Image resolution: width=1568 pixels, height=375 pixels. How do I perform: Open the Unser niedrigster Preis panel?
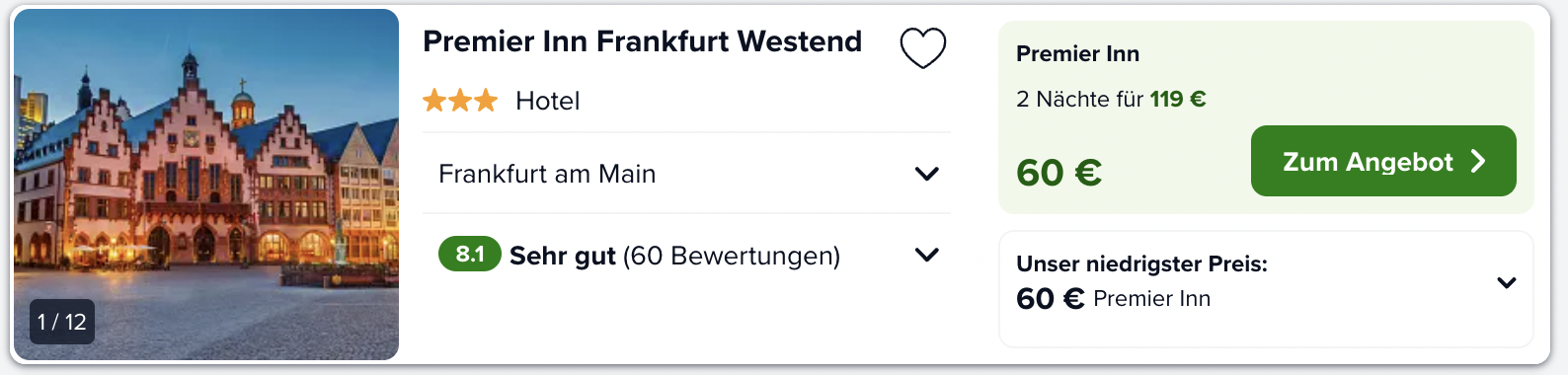1267,289
